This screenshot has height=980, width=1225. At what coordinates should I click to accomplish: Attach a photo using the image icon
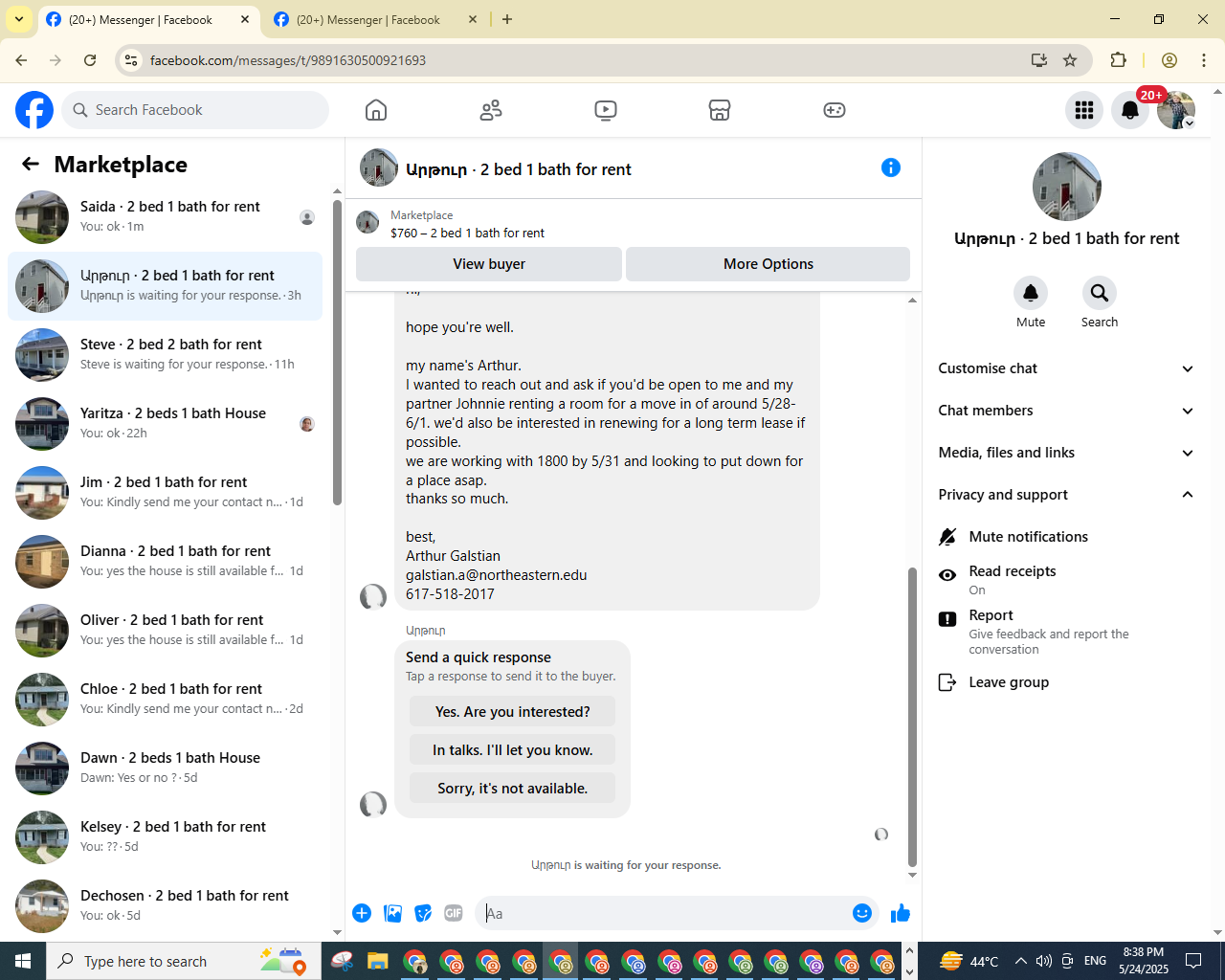pos(392,913)
